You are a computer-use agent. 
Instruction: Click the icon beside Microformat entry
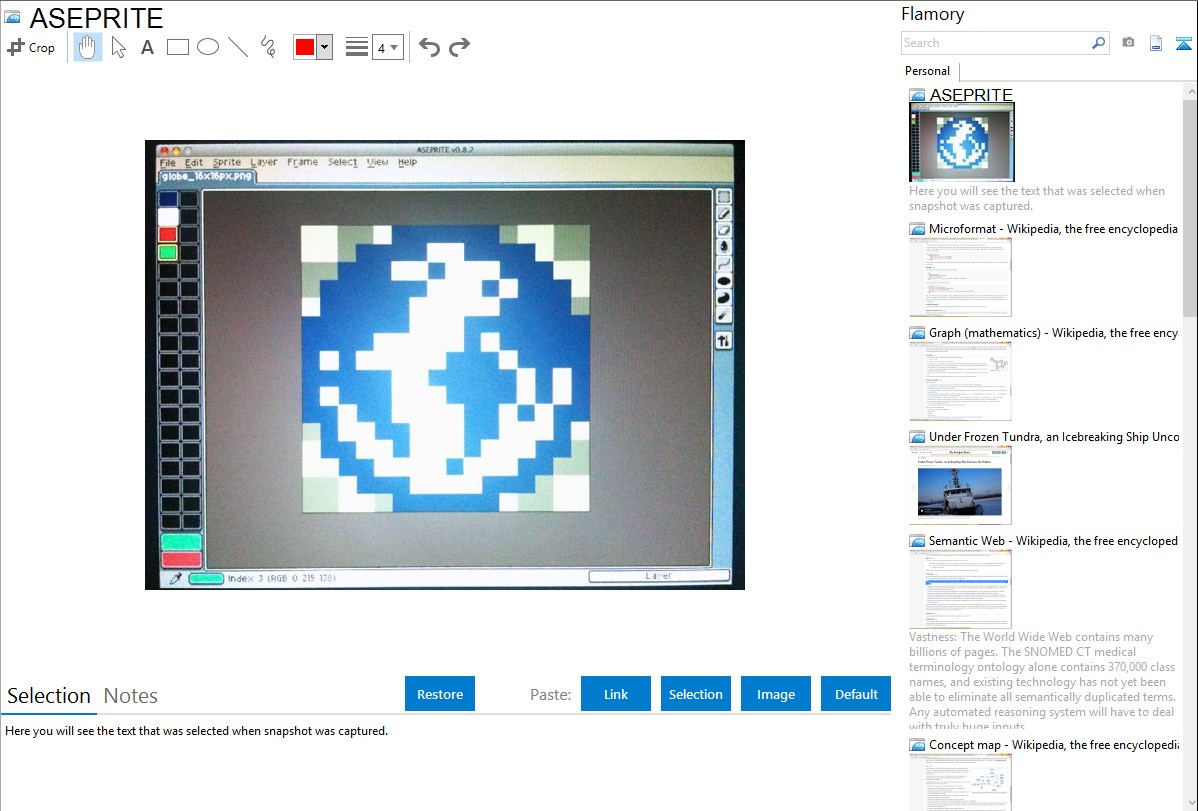point(917,229)
